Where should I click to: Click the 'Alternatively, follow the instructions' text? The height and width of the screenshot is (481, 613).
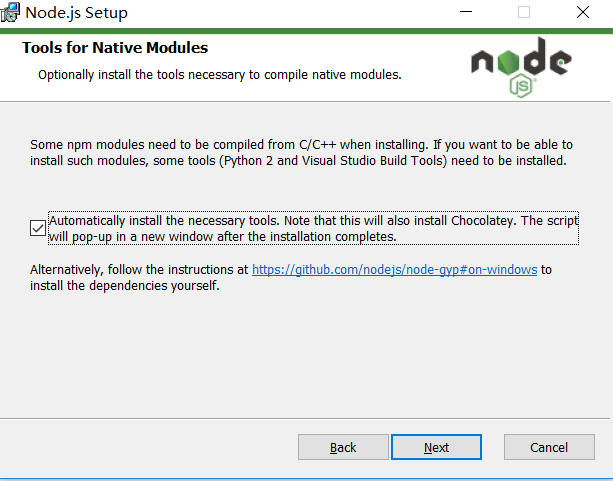pyautogui.click(x=139, y=269)
